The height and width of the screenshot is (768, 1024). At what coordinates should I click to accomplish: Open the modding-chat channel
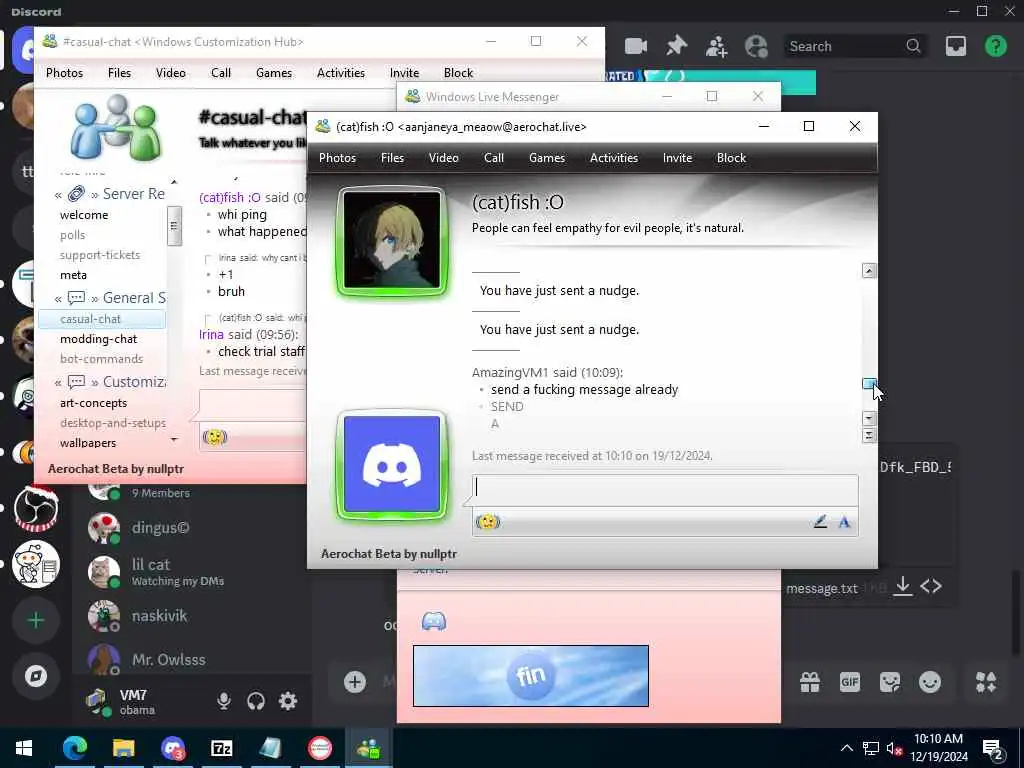click(99, 339)
